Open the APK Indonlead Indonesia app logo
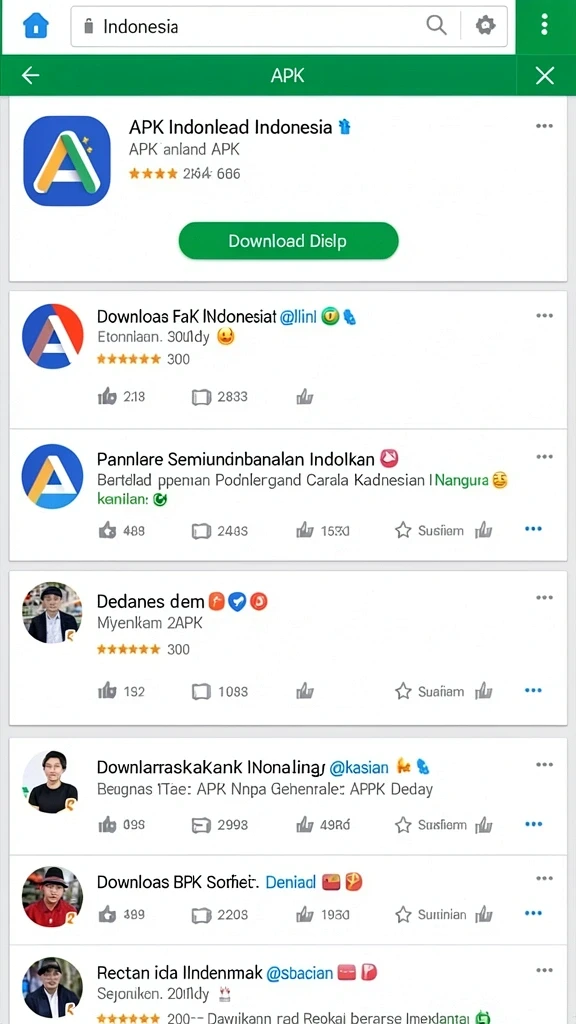 pos(67,161)
